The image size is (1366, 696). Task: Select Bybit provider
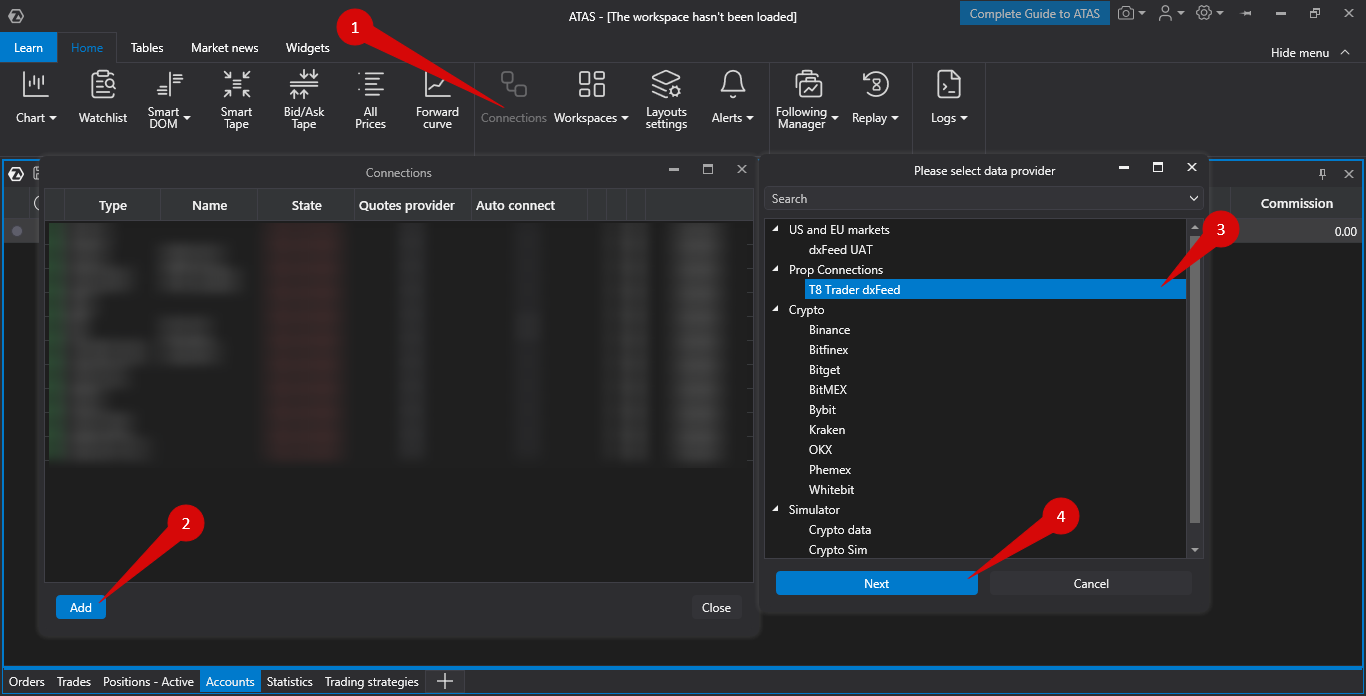(823, 409)
